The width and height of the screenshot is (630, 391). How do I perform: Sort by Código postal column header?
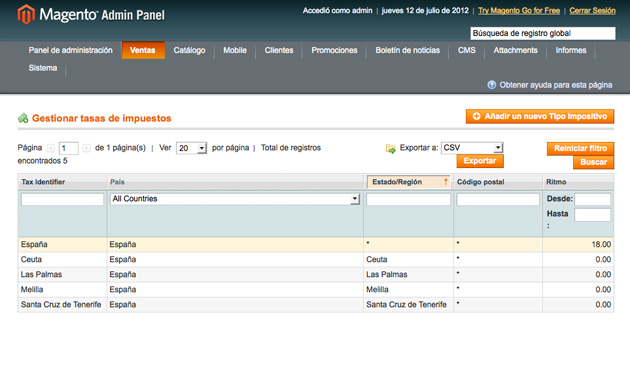(481, 182)
